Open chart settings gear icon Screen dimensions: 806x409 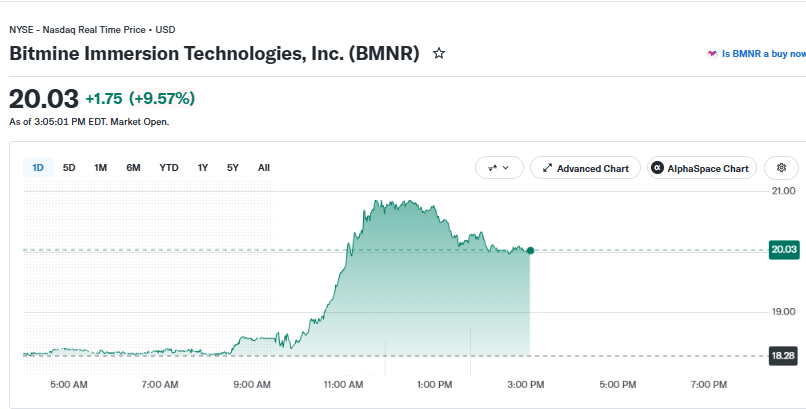click(781, 168)
